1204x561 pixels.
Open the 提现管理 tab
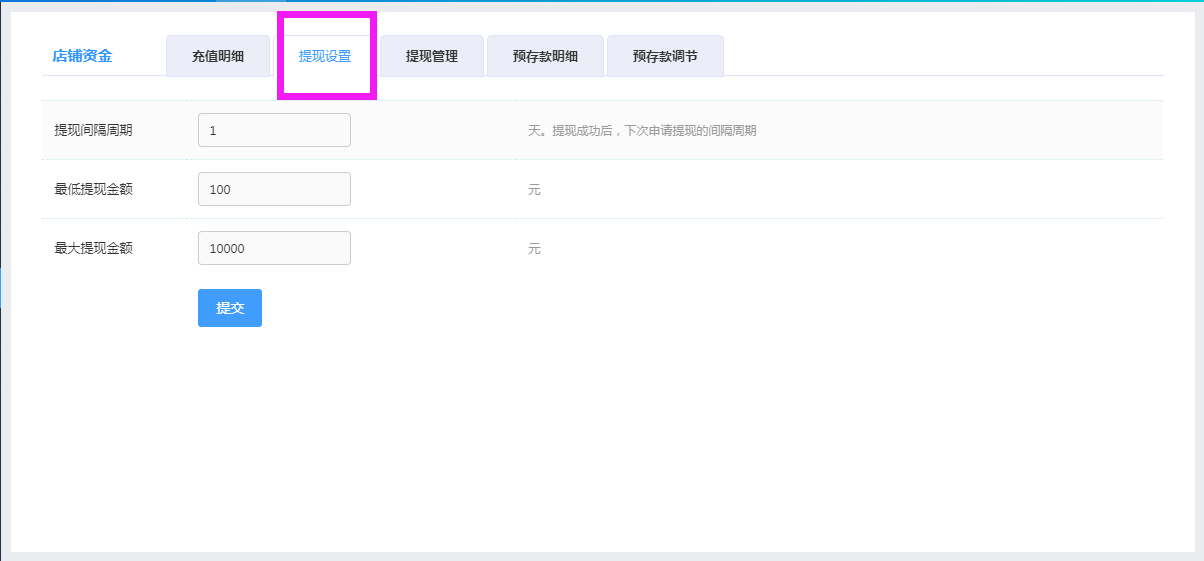(432, 56)
